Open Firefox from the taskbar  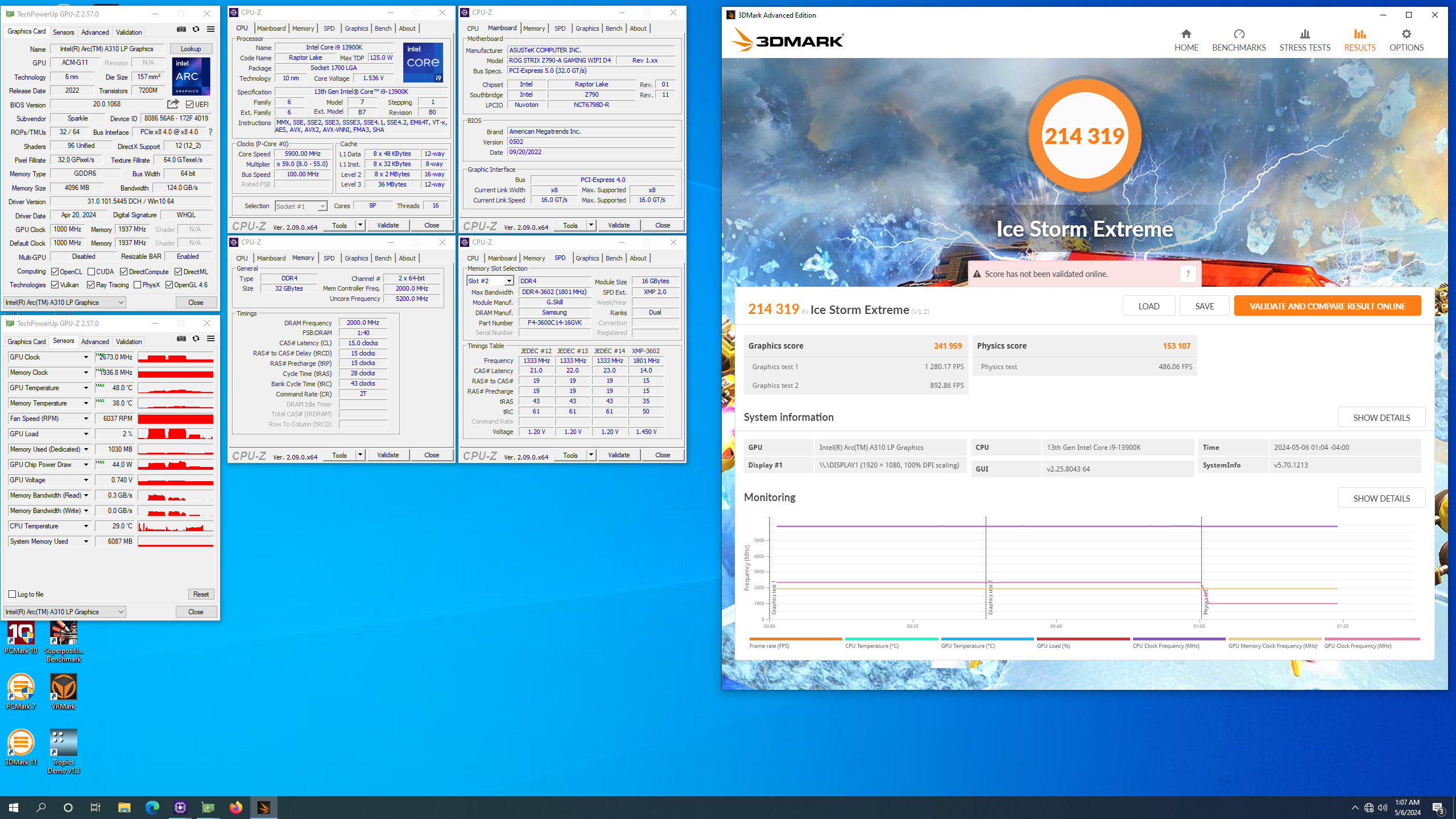click(x=236, y=807)
